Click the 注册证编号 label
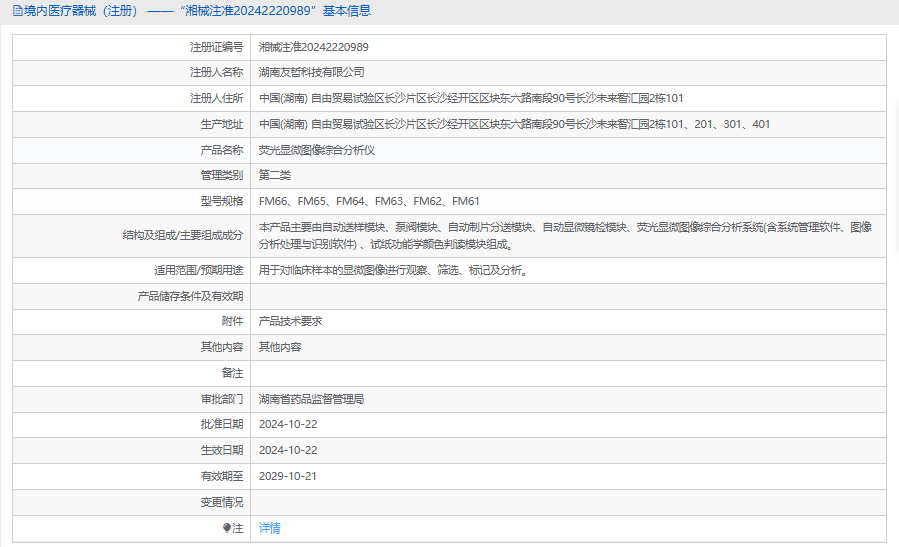Image resolution: width=899 pixels, height=547 pixels. (217, 47)
